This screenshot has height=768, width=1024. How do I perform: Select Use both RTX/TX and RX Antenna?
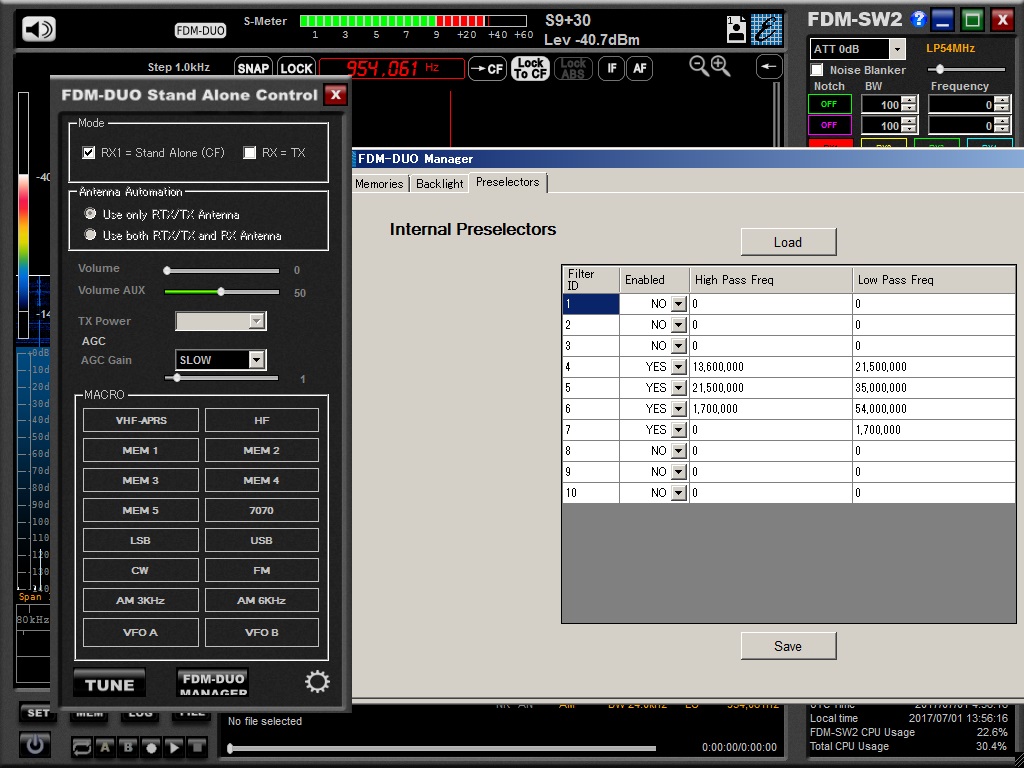90,234
